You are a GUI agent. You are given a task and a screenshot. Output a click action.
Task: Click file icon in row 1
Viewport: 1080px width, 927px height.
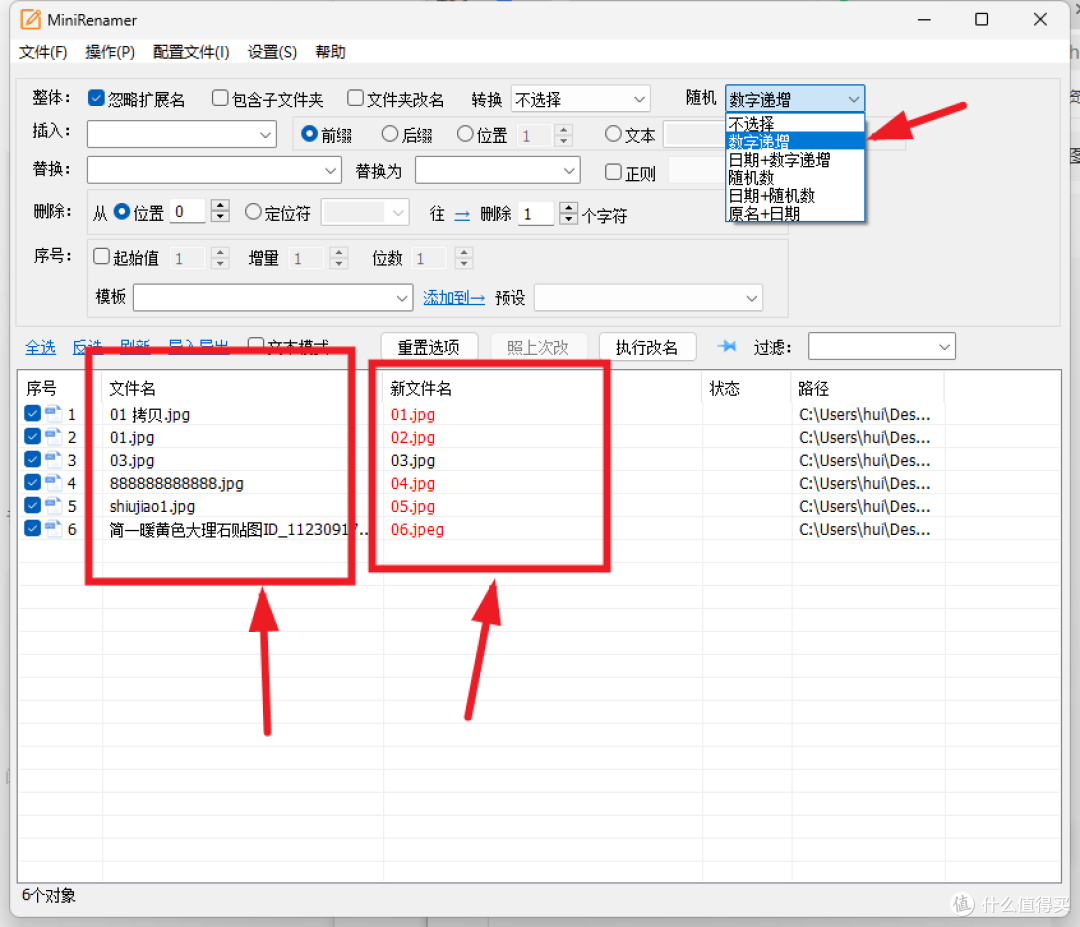53,413
